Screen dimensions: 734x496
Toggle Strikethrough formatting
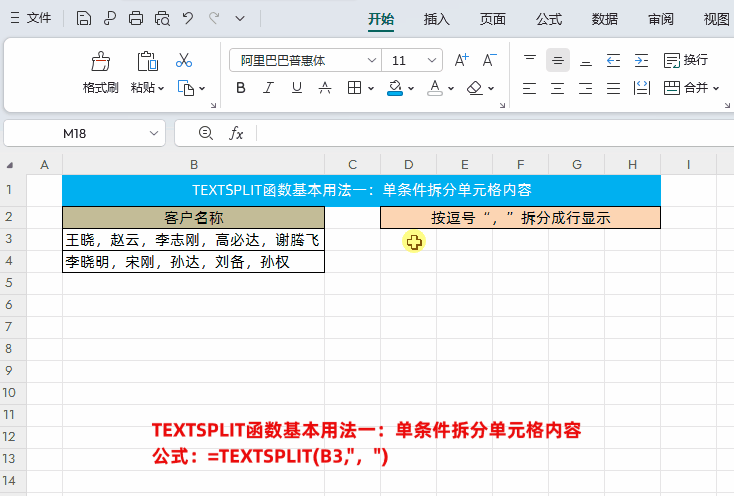point(325,88)
